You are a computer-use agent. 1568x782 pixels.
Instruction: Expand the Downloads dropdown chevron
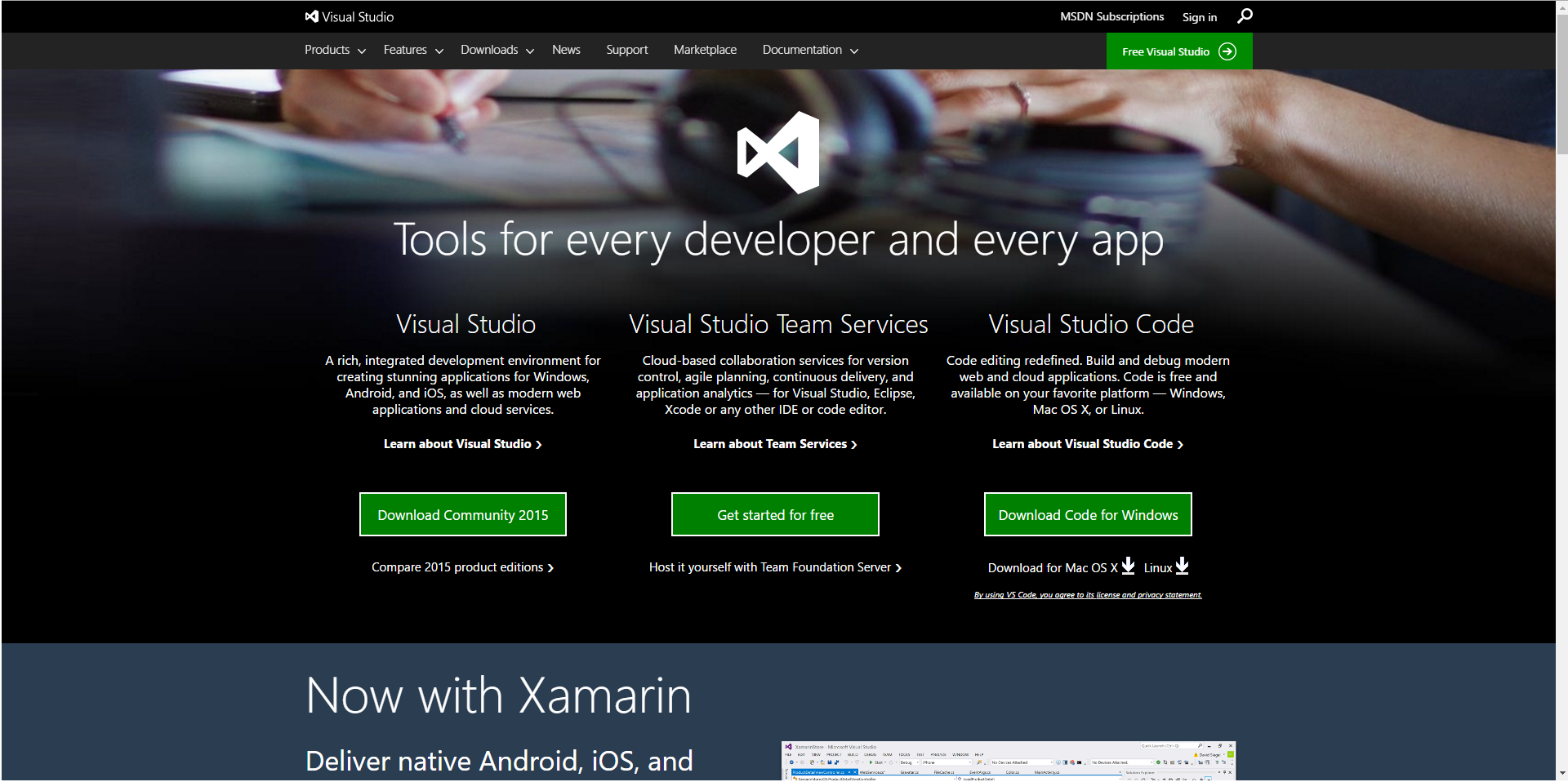[x=530, y=51]
